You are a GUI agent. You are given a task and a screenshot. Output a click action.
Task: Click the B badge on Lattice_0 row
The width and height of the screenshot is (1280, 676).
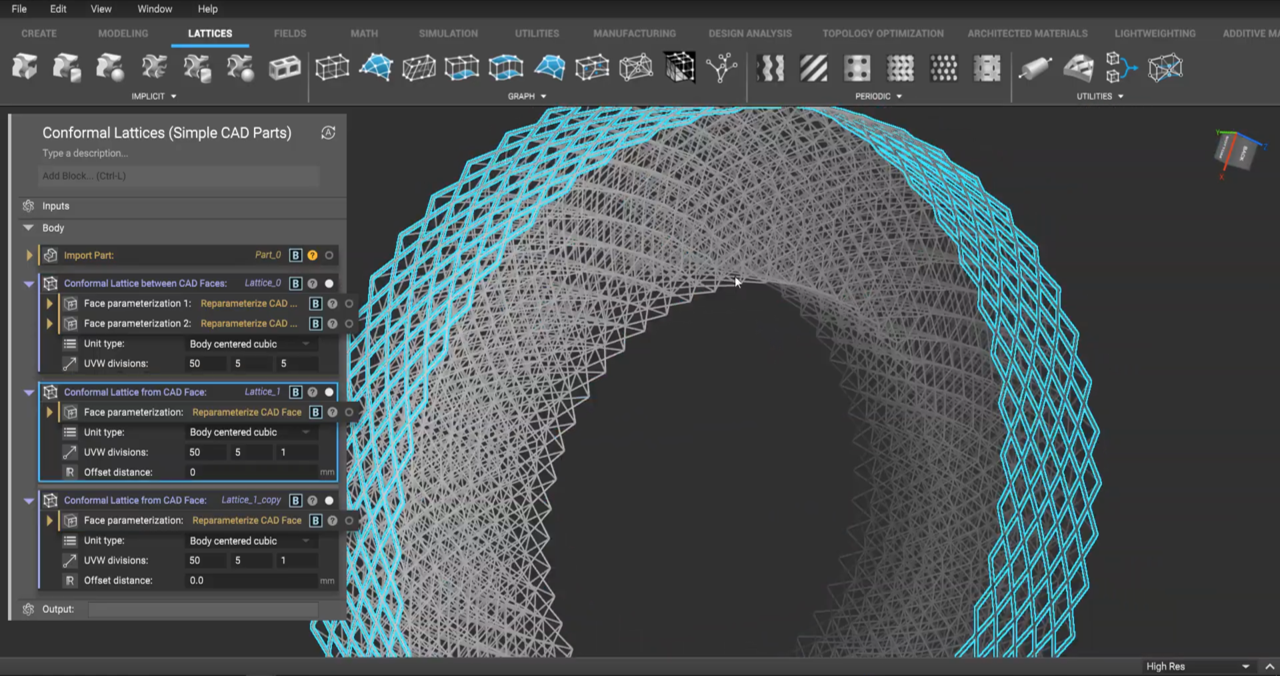tap(295, 283)
